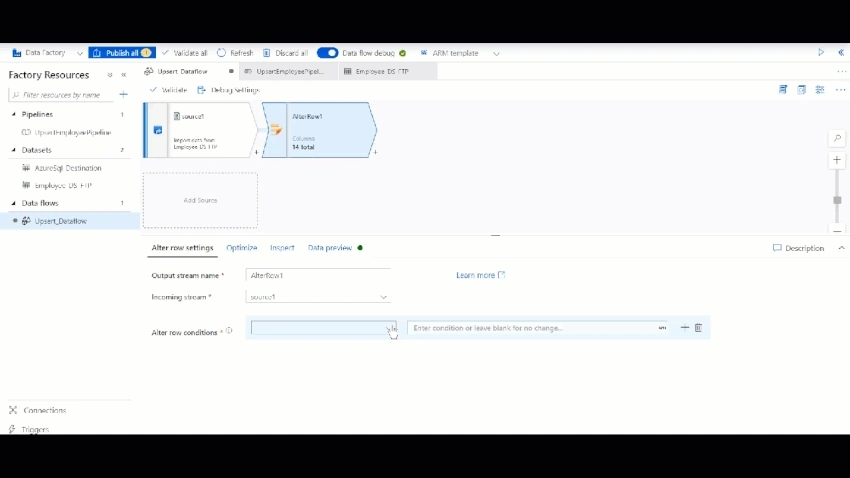Click Validate in the data flow toolbar

coord(169,90)
